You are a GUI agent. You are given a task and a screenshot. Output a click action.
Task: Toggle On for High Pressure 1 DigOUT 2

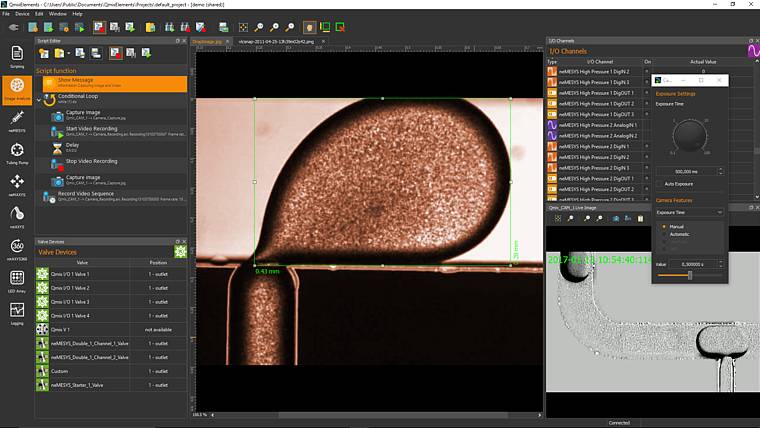647,103
